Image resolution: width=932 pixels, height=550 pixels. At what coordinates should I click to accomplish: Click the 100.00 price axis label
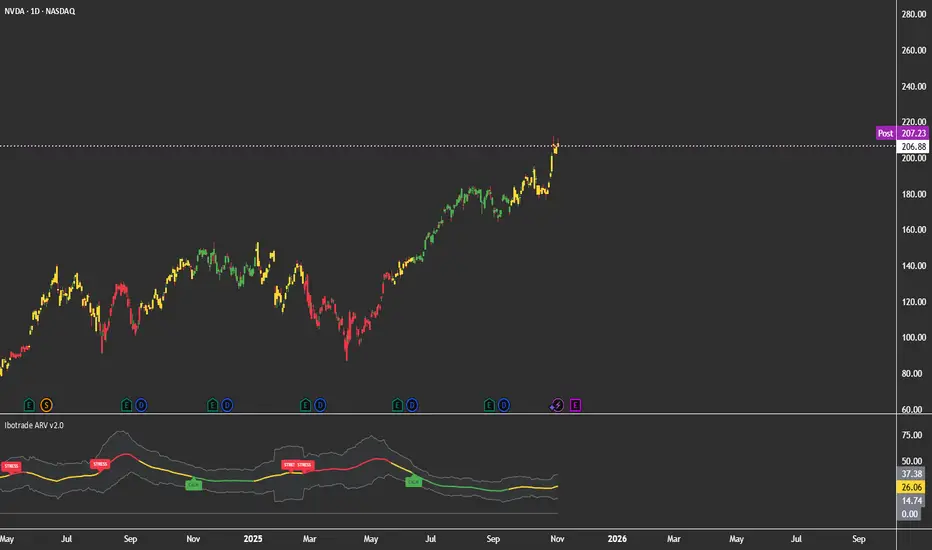tap(914, 337)
